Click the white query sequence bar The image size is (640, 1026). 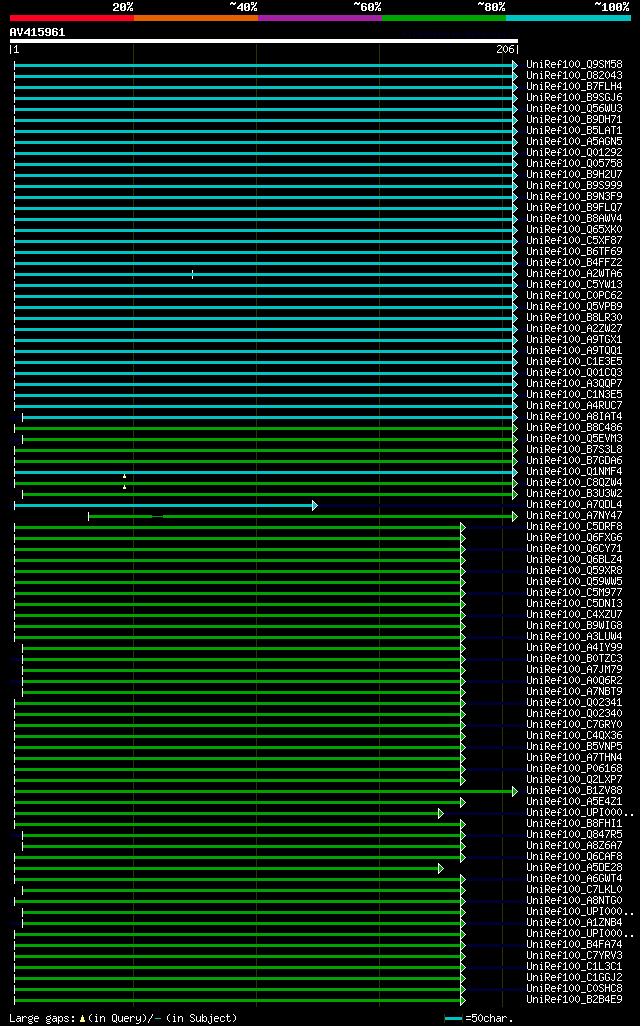(x=264, y=41)
